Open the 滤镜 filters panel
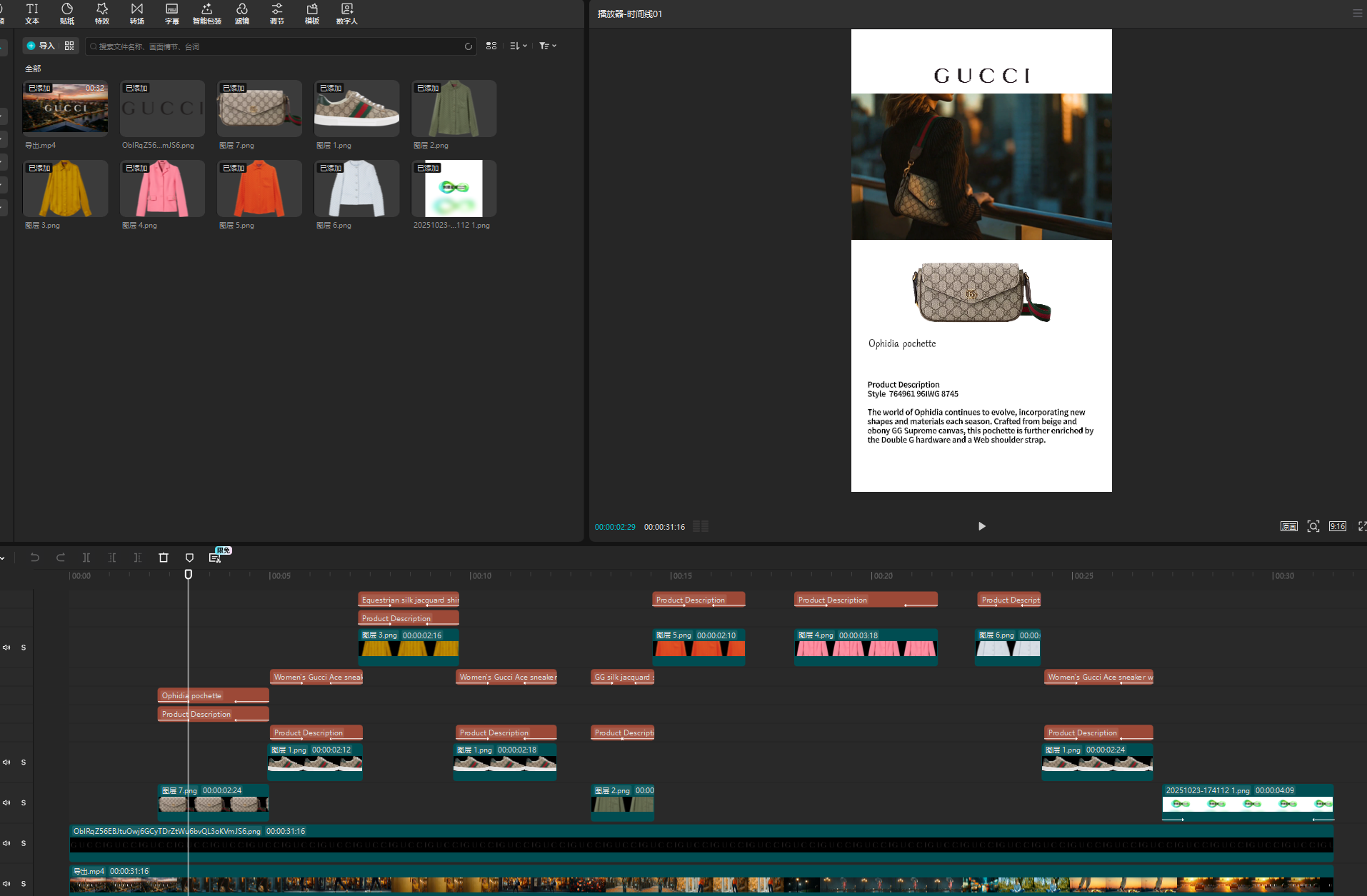 point(242,13)
